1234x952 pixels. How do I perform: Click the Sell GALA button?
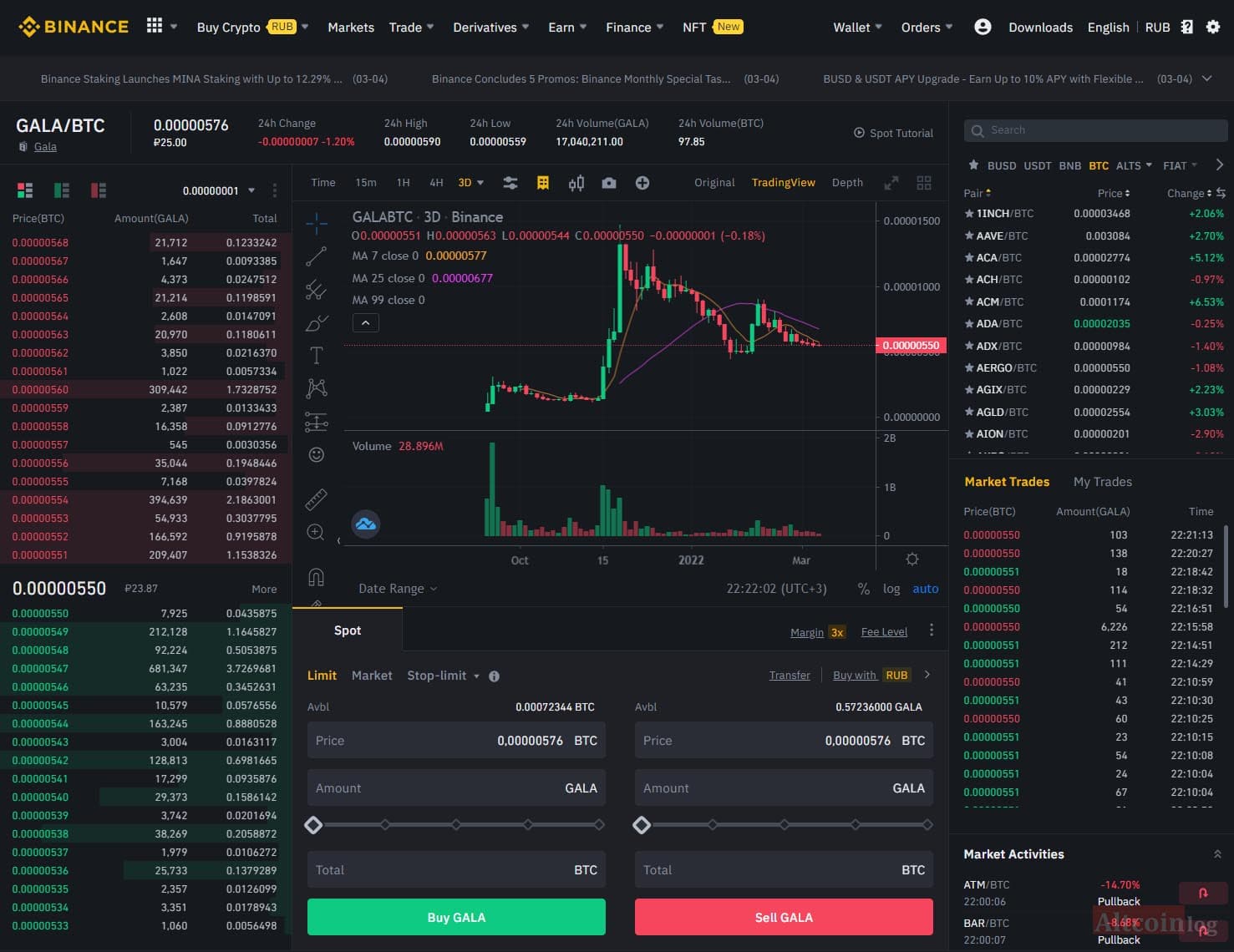point(784,917)
